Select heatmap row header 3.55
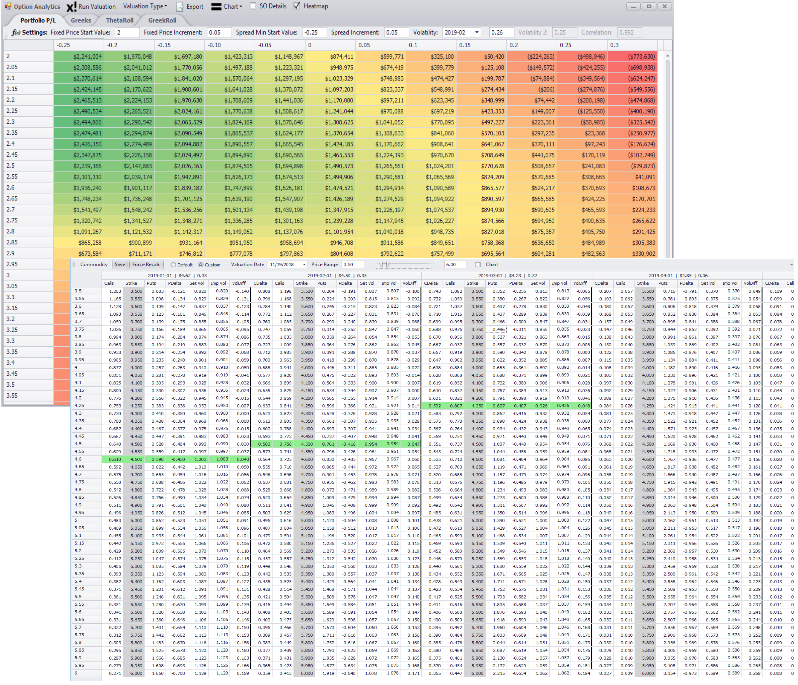The width and height of the screenshot is (798, 685). [28, 395]
